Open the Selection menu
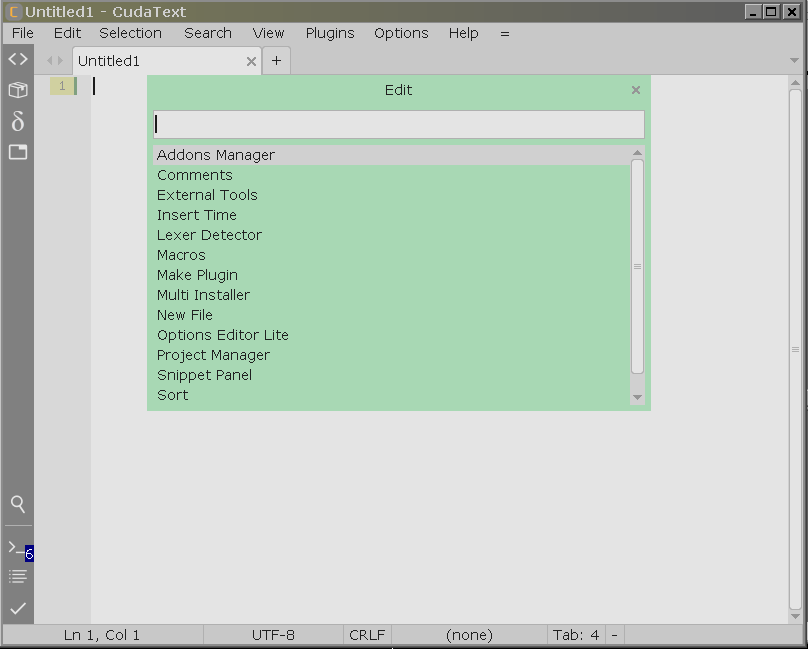The image size is (808, 649). tap(130, 34)
